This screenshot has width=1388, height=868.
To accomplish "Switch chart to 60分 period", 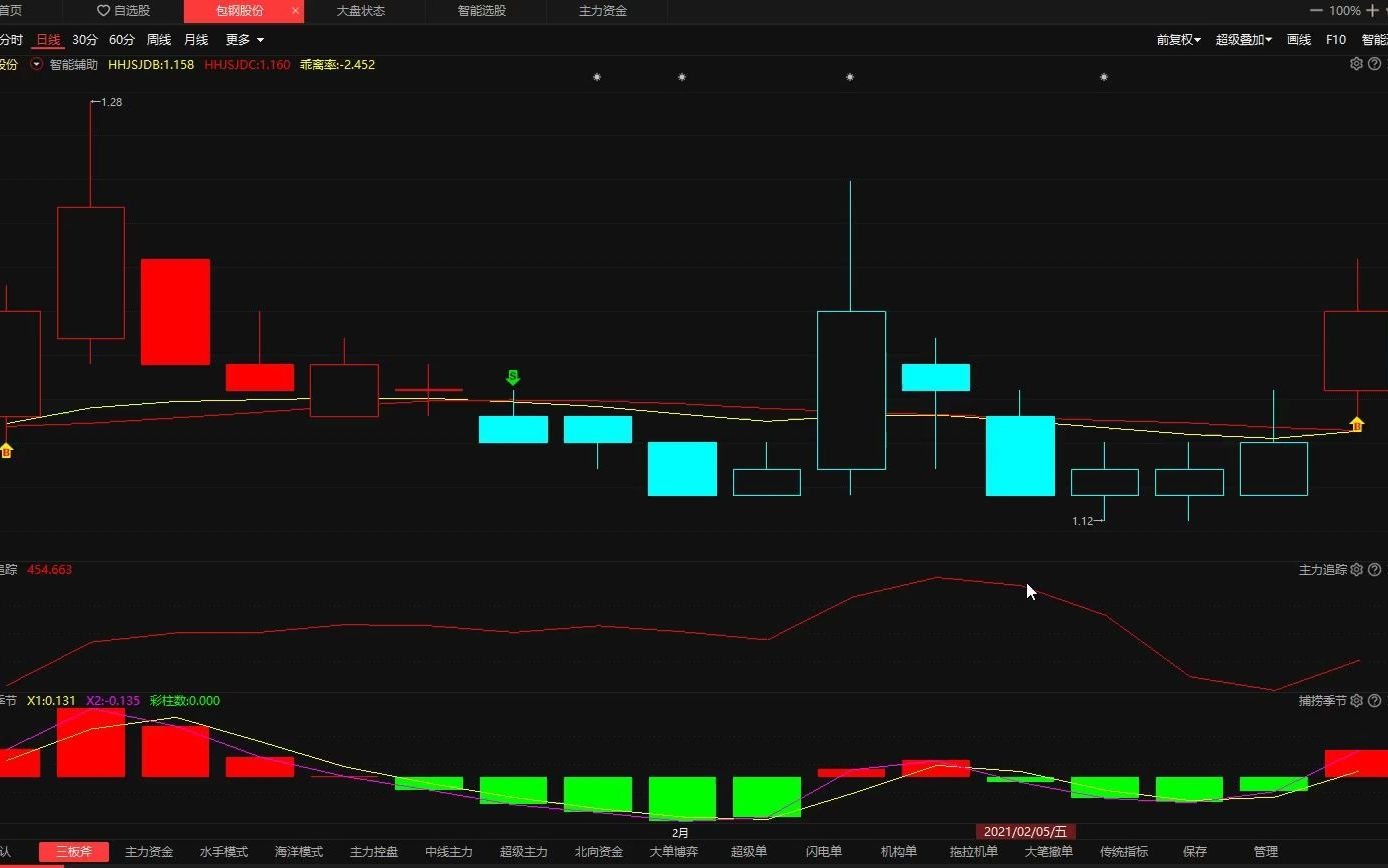I will click(122, 40).
